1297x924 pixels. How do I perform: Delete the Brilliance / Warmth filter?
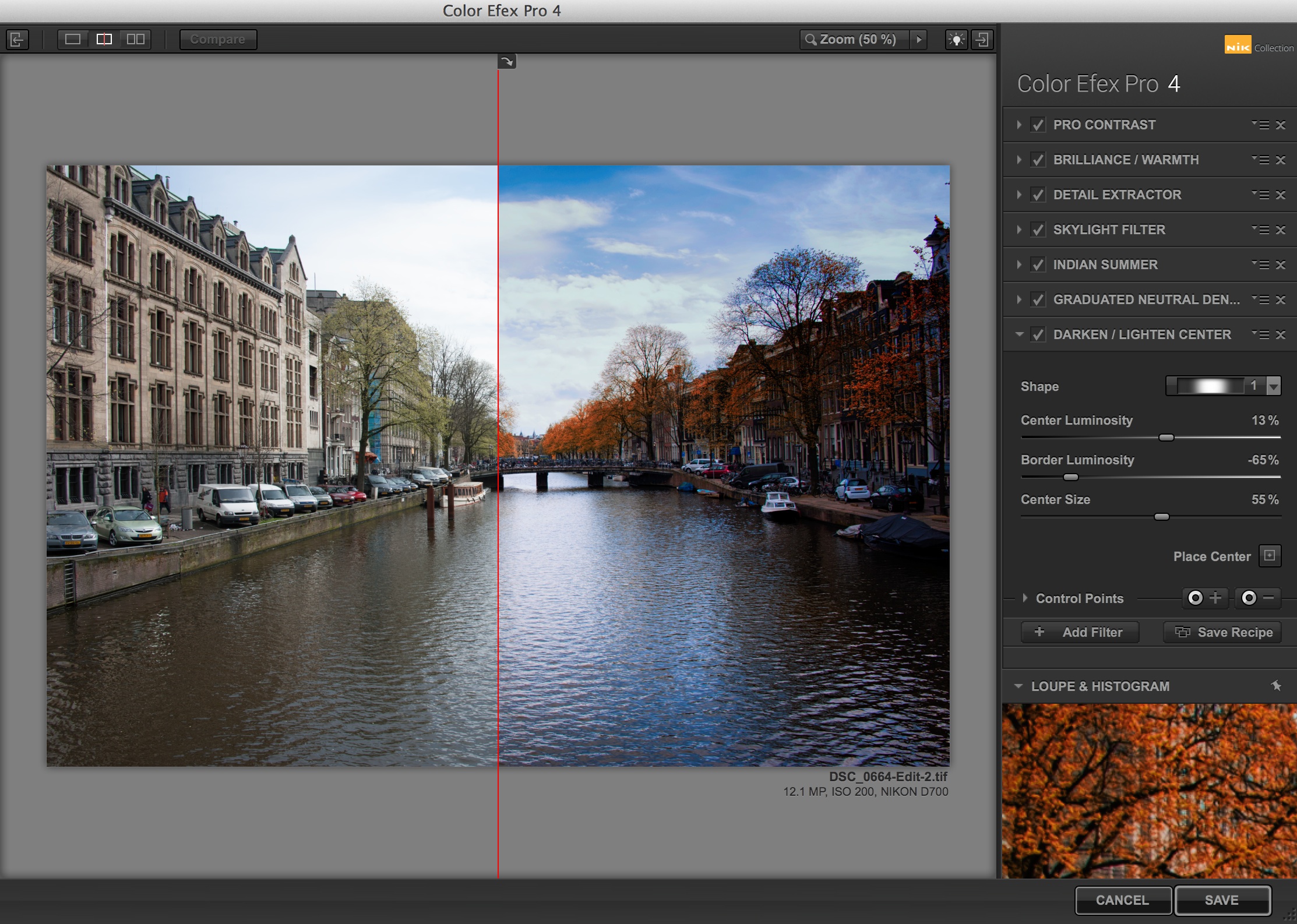(x=1280, y=160)
